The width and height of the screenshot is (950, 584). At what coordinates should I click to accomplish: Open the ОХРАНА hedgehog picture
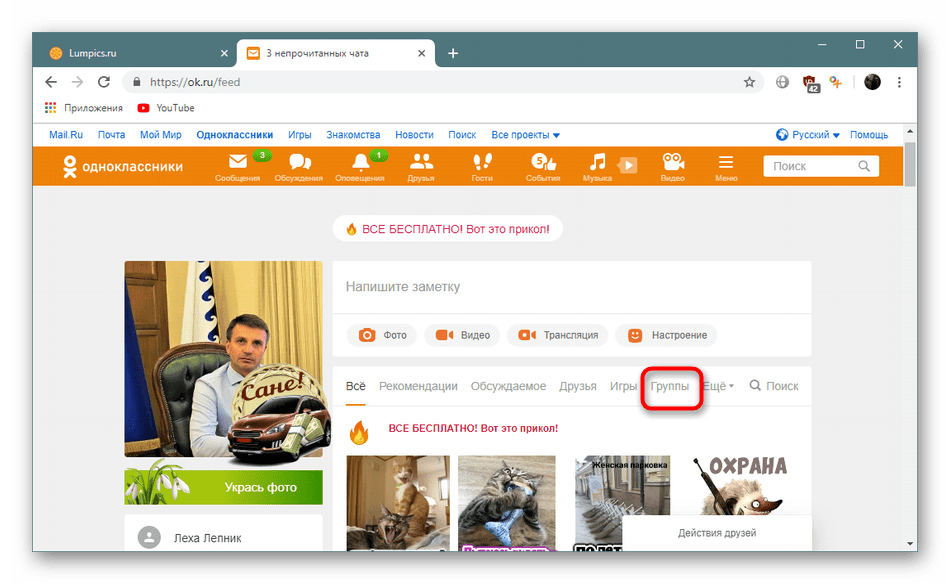tap(740, 485)
